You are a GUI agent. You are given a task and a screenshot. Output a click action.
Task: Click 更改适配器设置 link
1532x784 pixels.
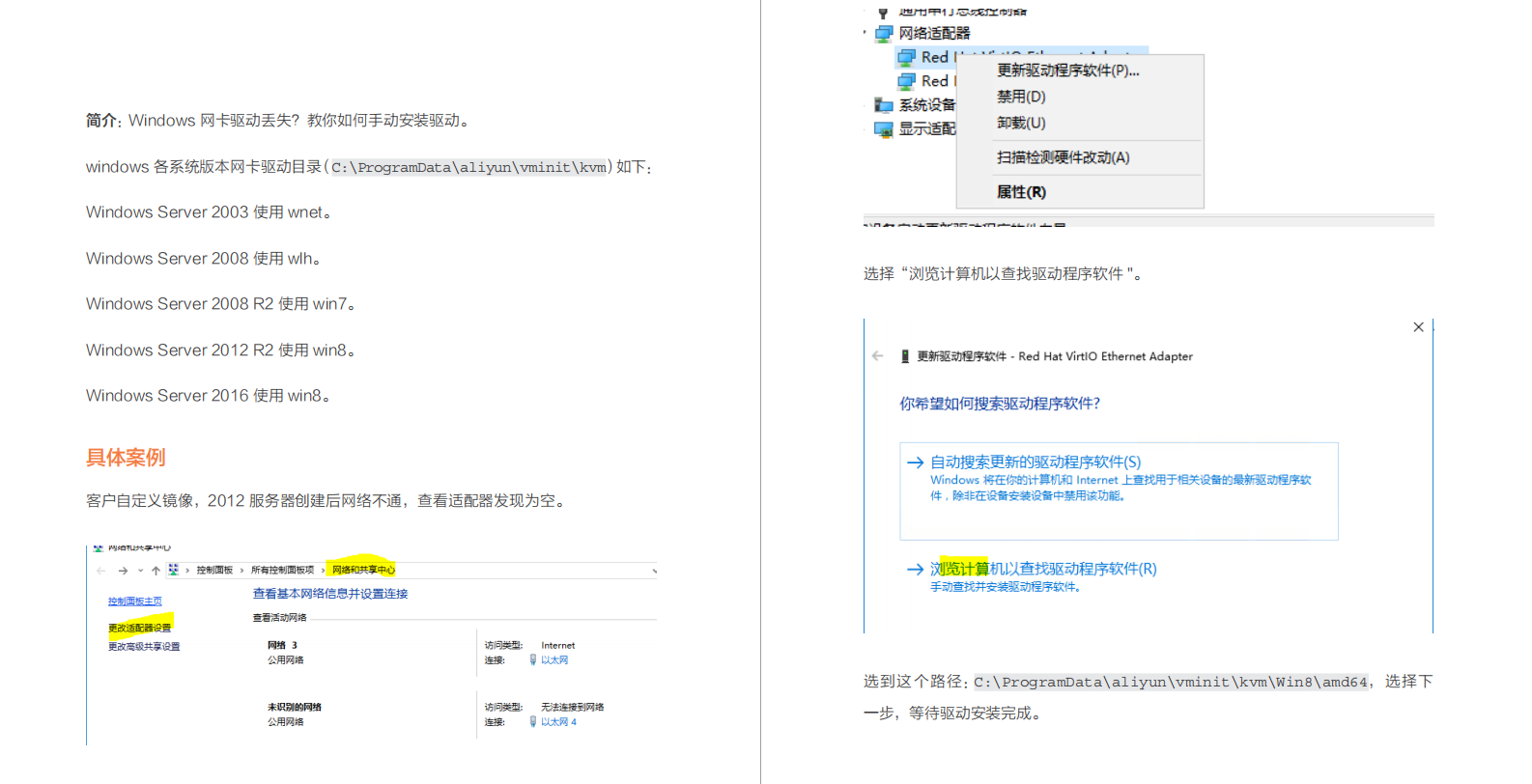(139, 628)
